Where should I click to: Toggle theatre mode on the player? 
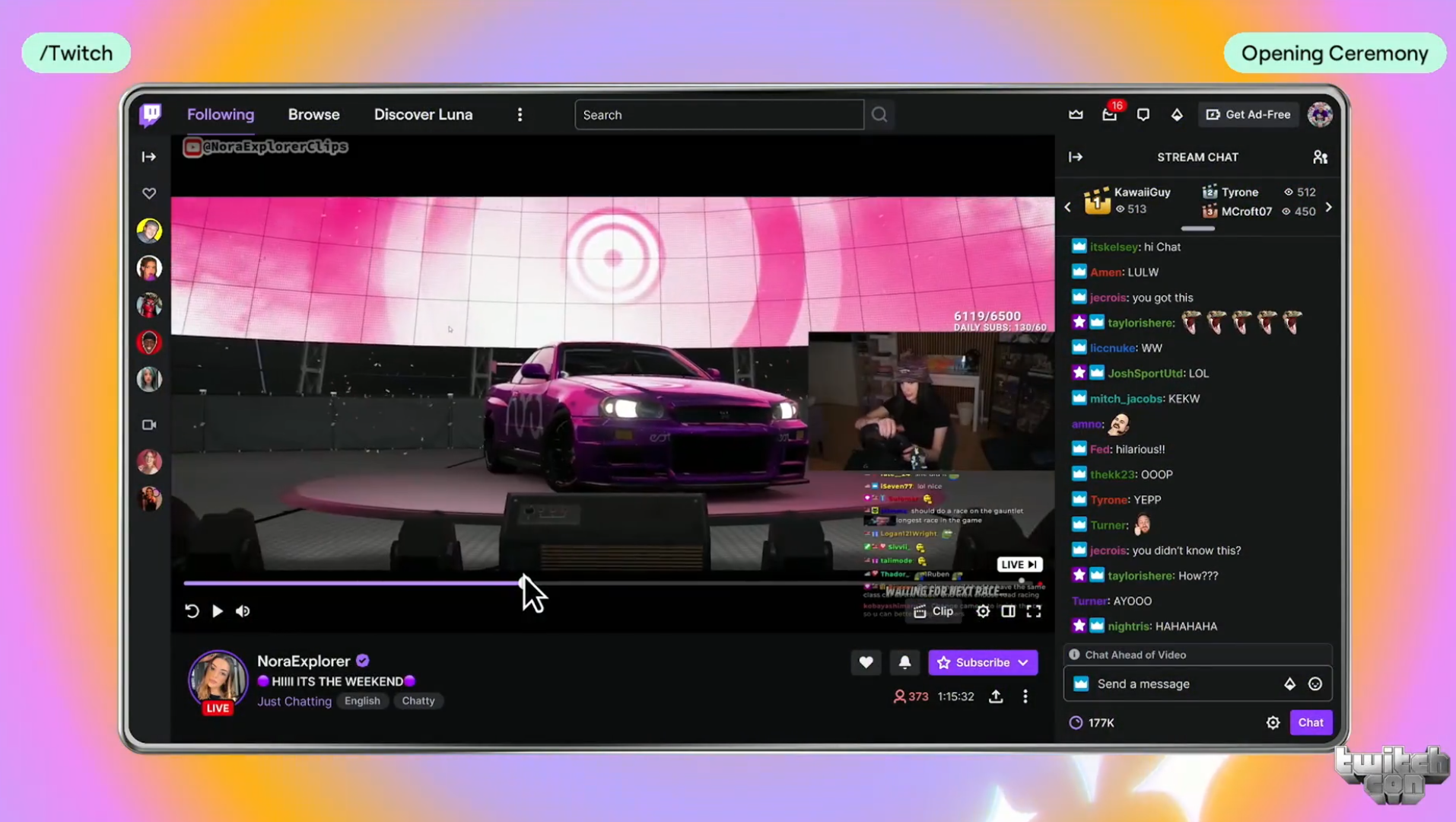(1008, 611)
